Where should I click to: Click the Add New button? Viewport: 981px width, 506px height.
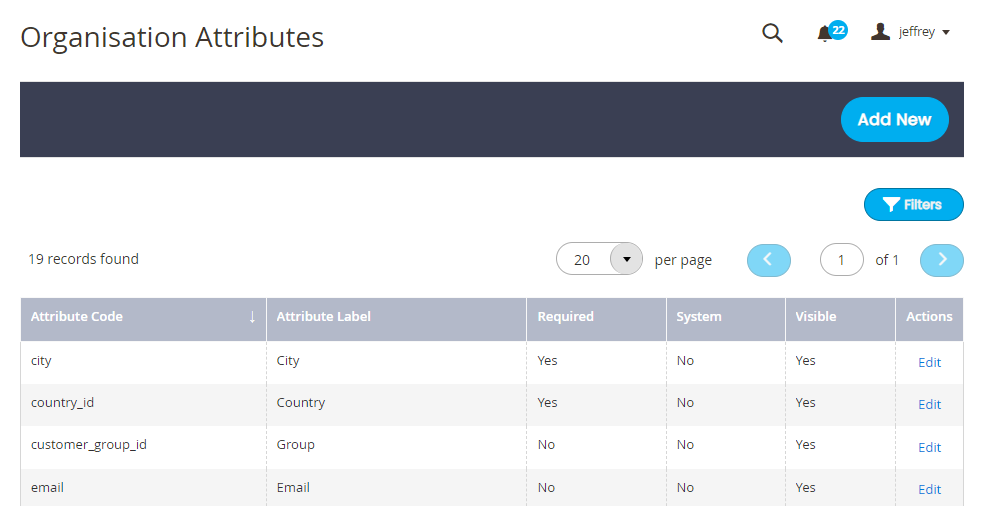point(895,119)
